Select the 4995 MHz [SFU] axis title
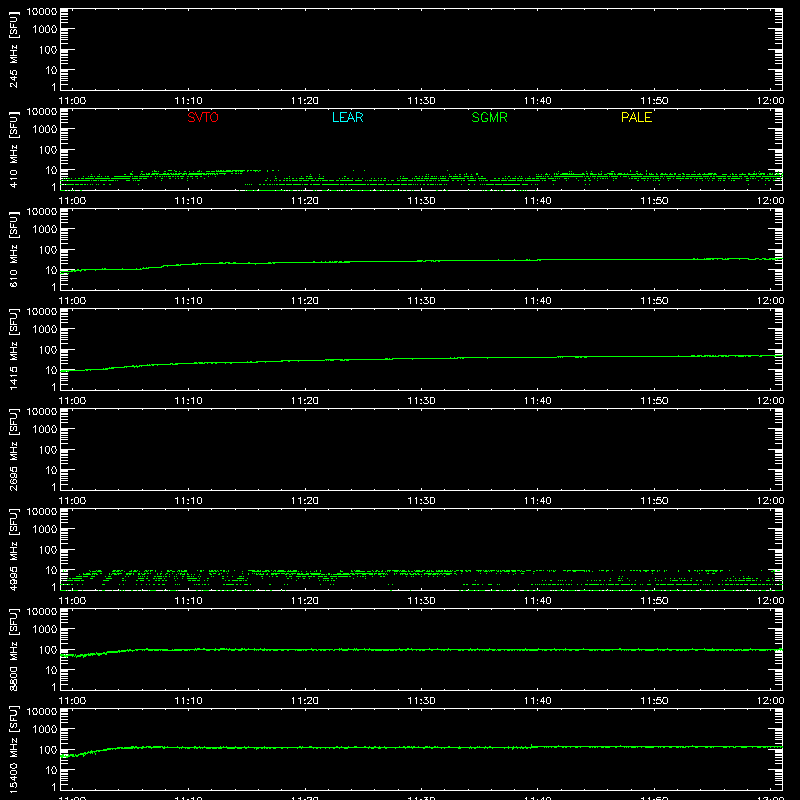 (x=13, y=549)
